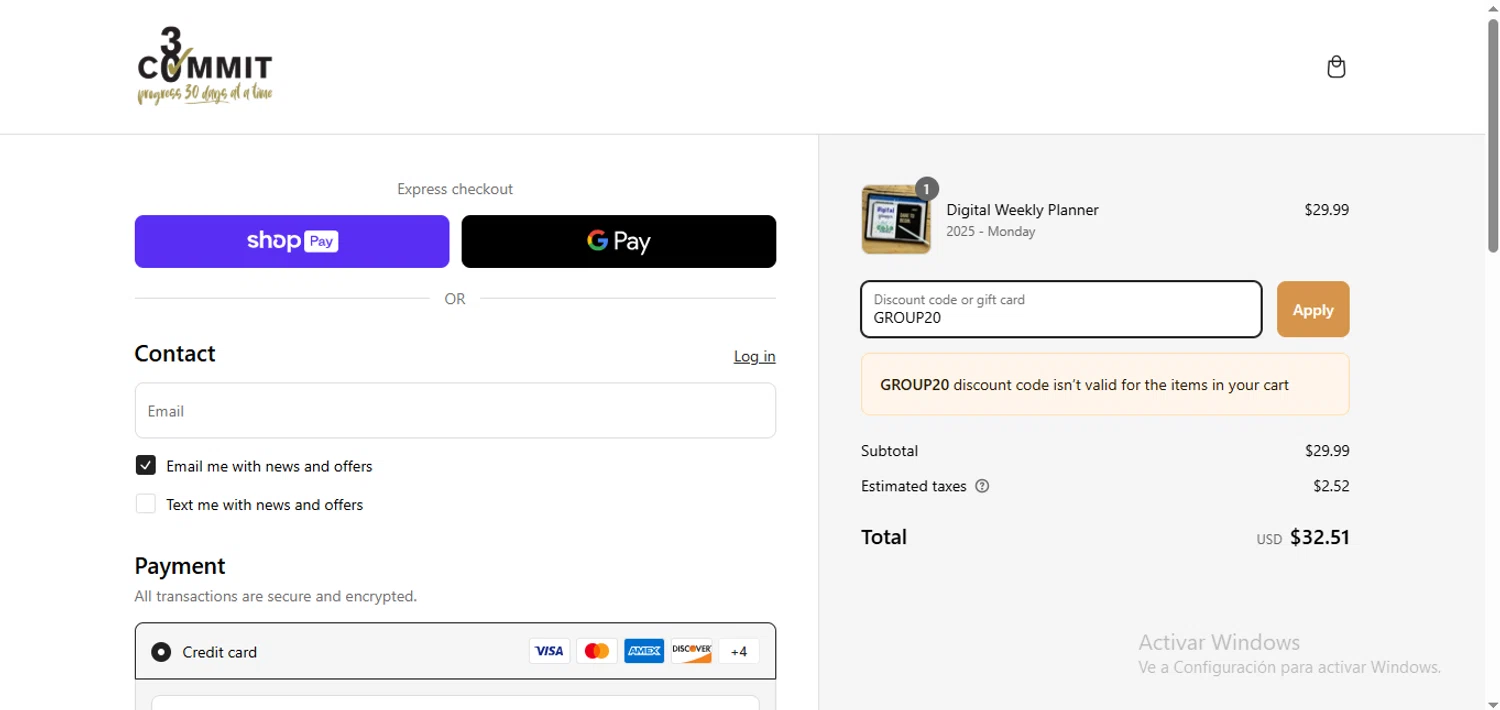The image size is (1500, 710).
Task: Pay with Google Pay express checkout
Action: [619, 241]
